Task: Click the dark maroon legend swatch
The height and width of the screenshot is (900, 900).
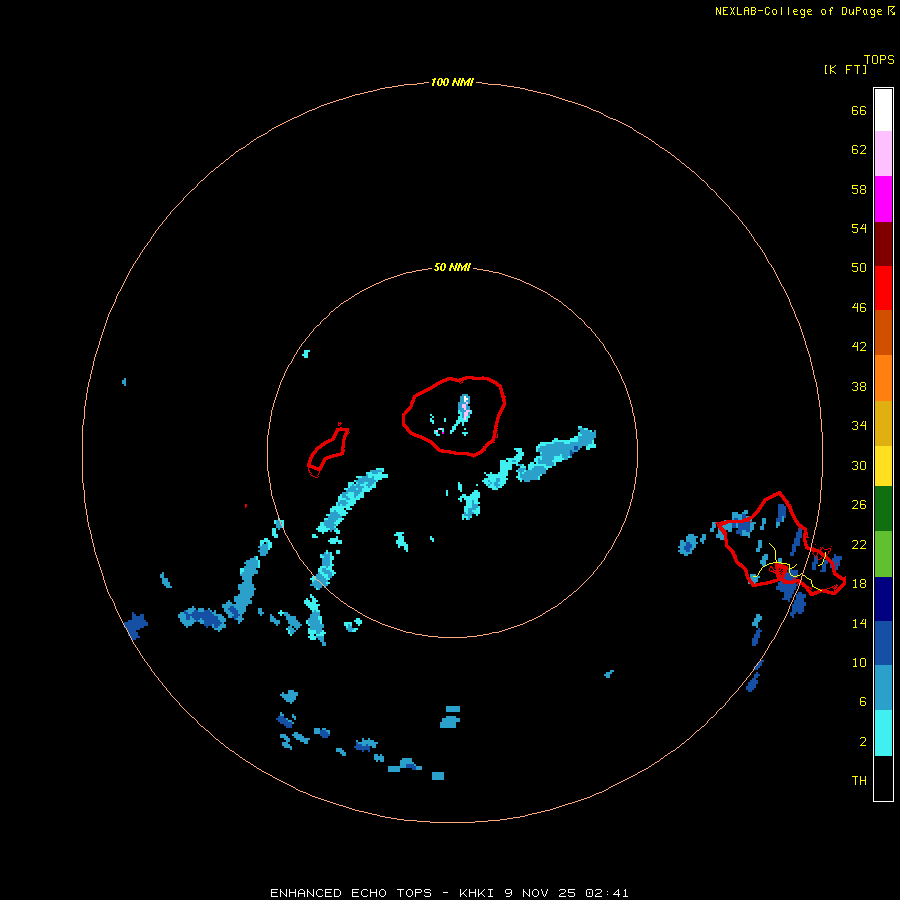Action: (x=883, y=243)
